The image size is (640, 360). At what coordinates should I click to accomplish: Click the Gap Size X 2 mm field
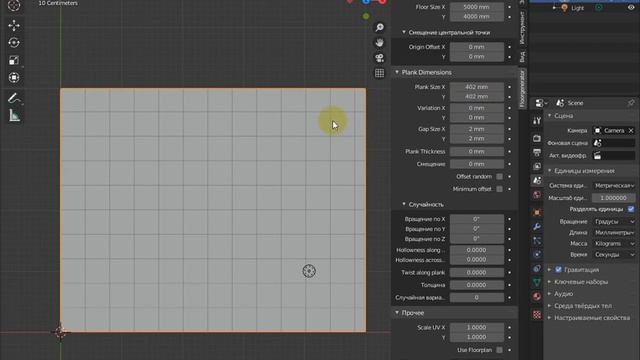[476, 129]
